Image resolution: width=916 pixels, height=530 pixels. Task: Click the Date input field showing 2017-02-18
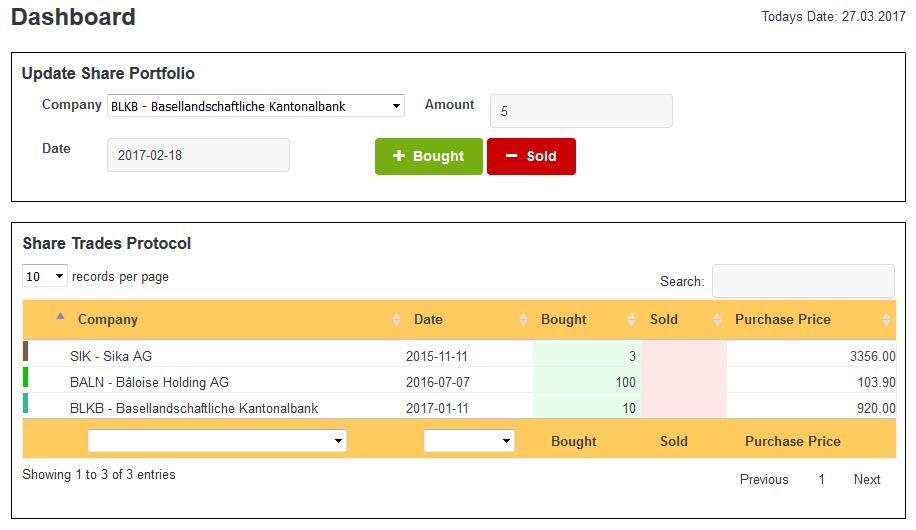pos(198,155)
